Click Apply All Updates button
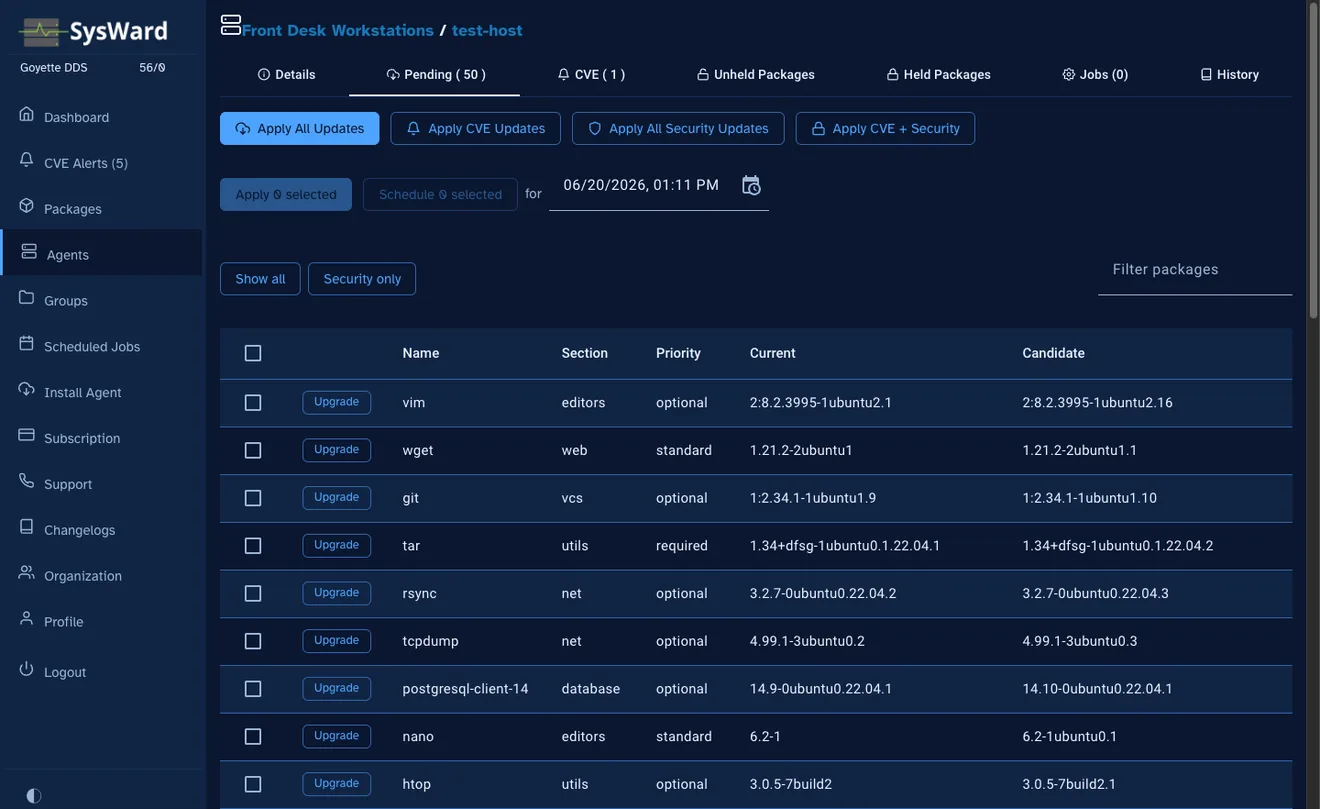Screen dimensions: 1320x809 tap(300, 128)
